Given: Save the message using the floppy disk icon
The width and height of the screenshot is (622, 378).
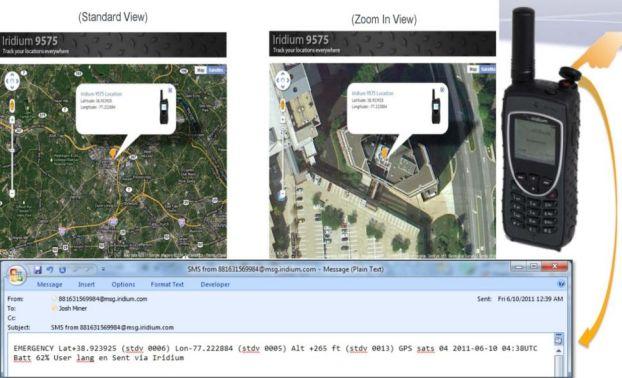Looking at the screenshot, I should pyautogui.click(x=38, y=270).
